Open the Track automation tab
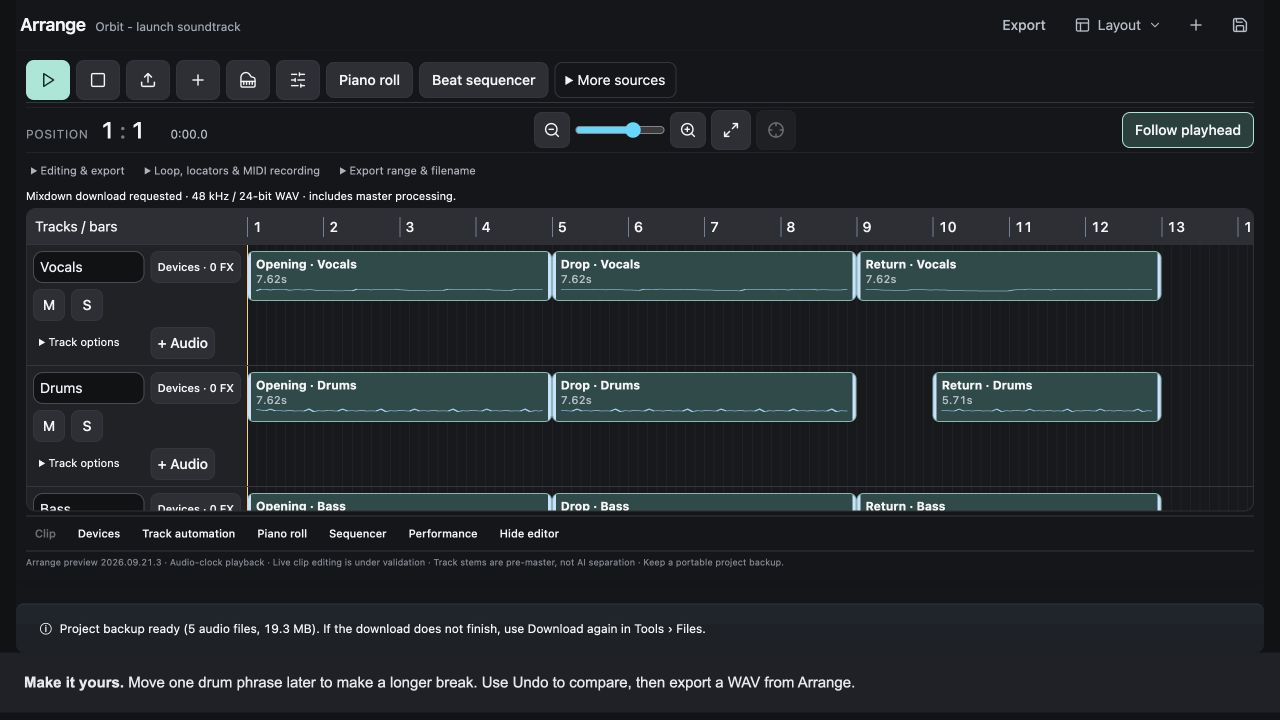The image size is (1280, 720). (189, 534)
